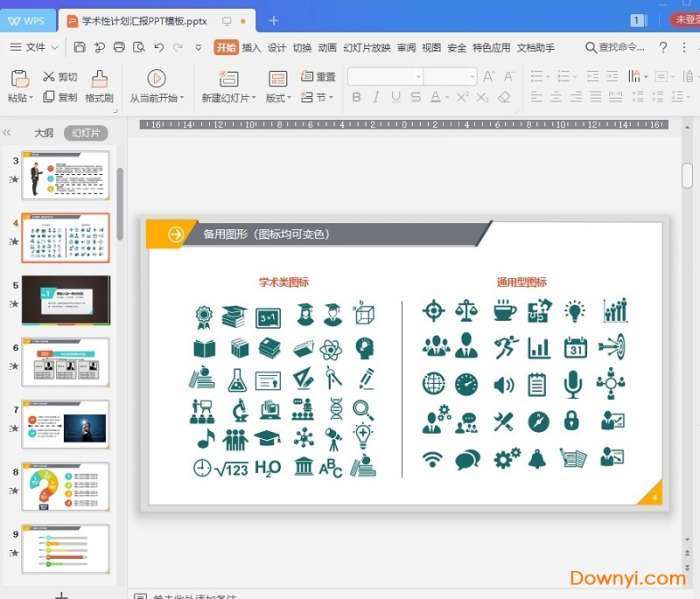Click the Print icon in quick toolbar
Image resolution: width=700 pixels, height=599 pixels.
pos(119,47)
